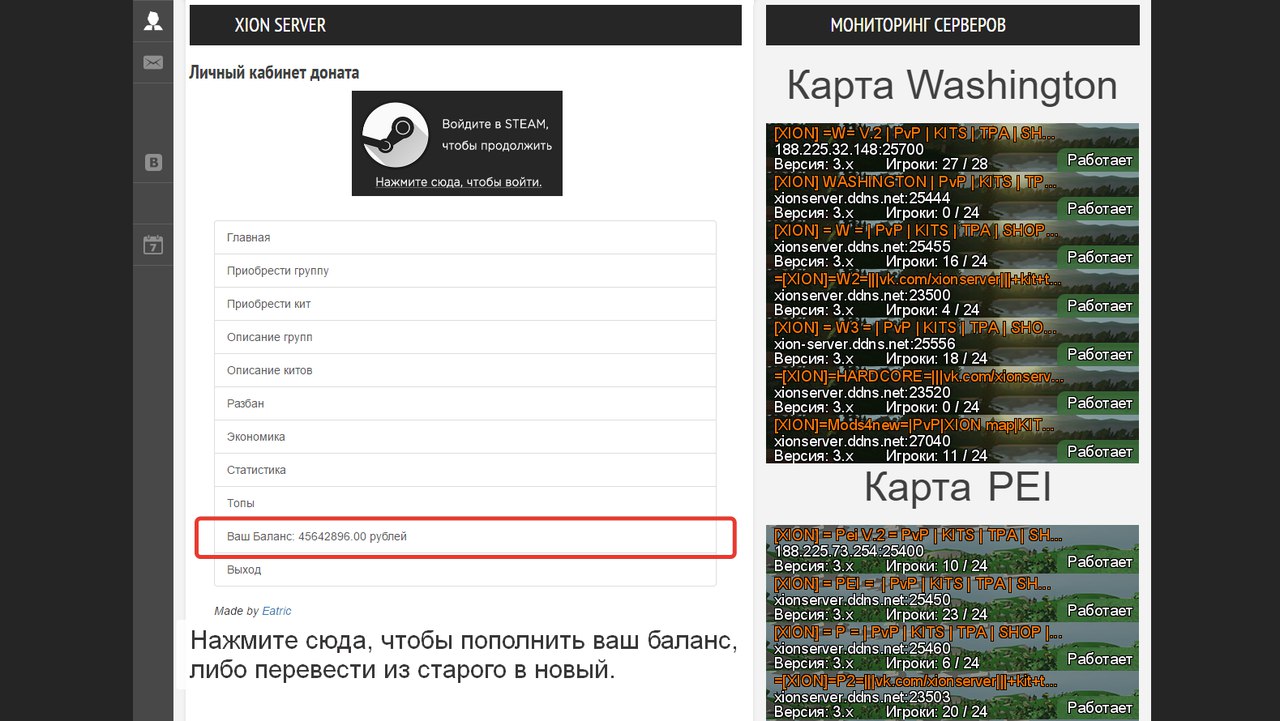The height and width of the screenshot is (721, 1280).
Task: Click 'Работает' status for xionserver.ddns.net:25460
Action: point(1099,659)
